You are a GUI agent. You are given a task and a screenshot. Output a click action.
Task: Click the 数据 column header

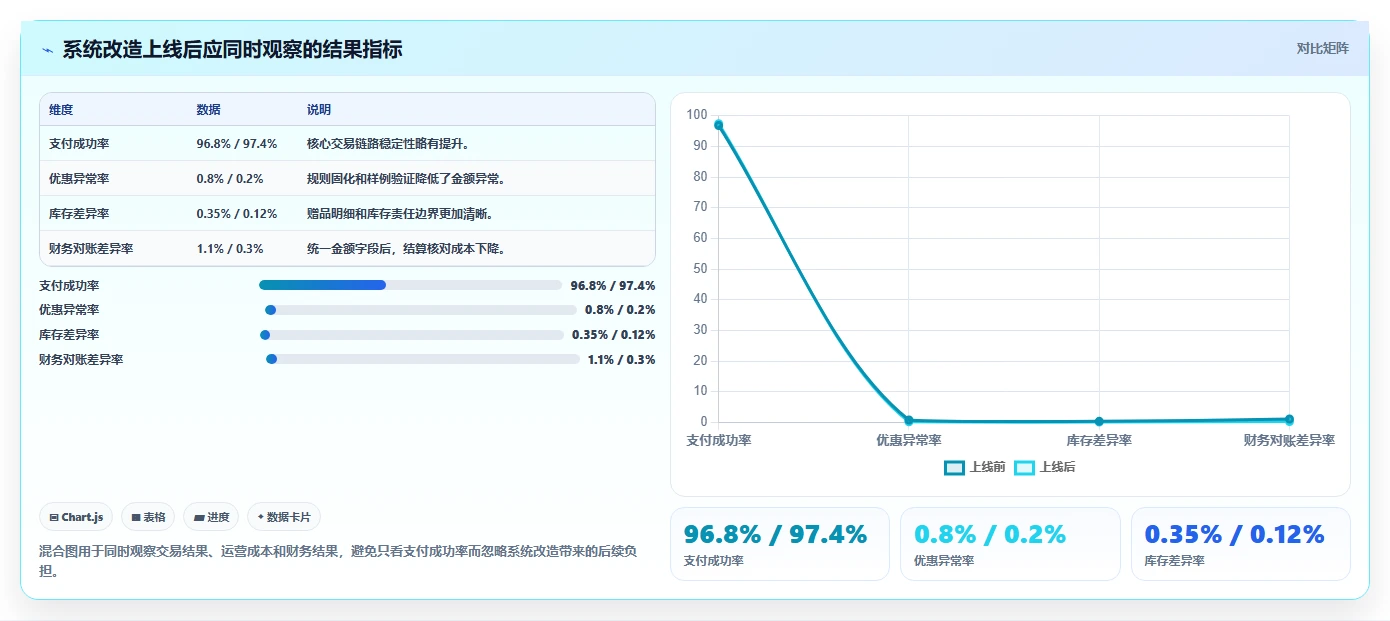209,110
